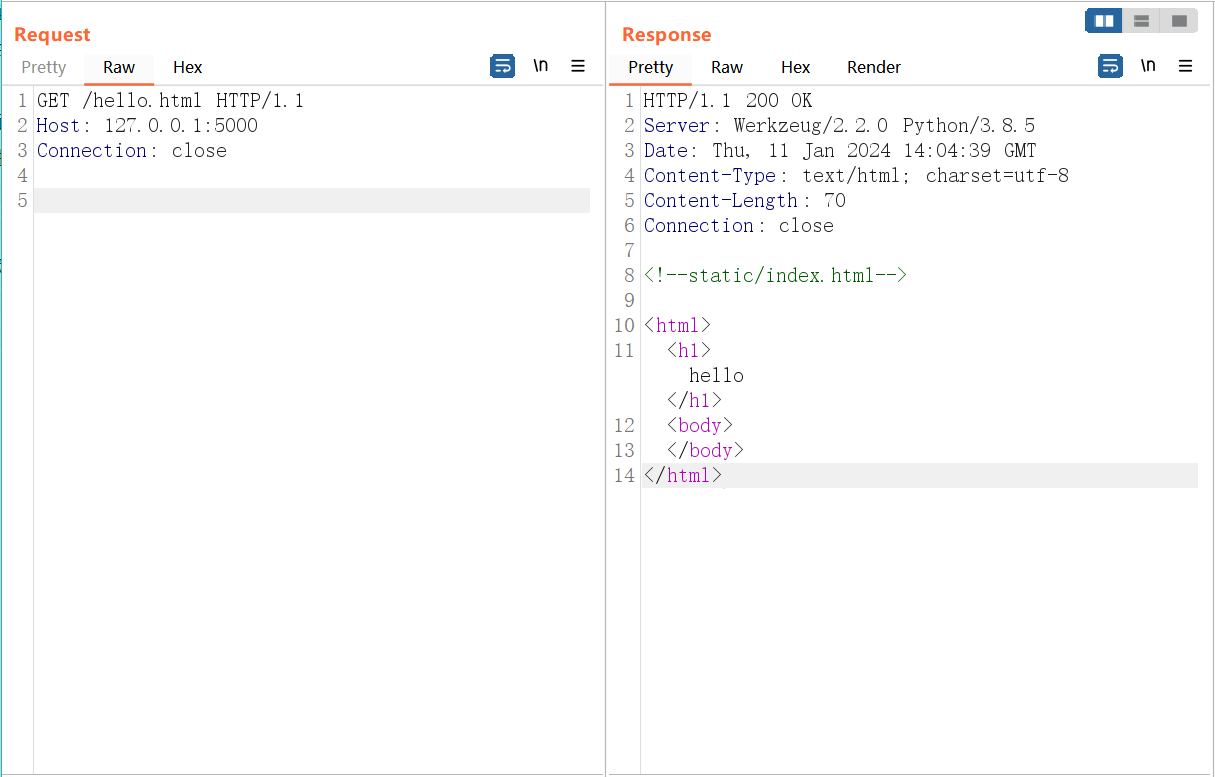The image size is (1215, 777).
Task: Open the Request Hex tab
Action: [x=187, y=67]
